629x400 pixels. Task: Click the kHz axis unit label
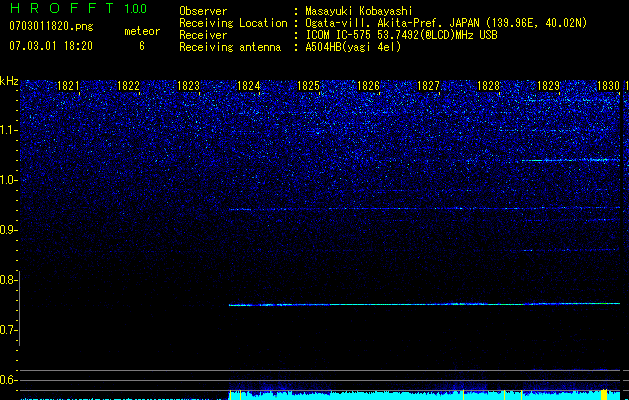click(9, 81)
